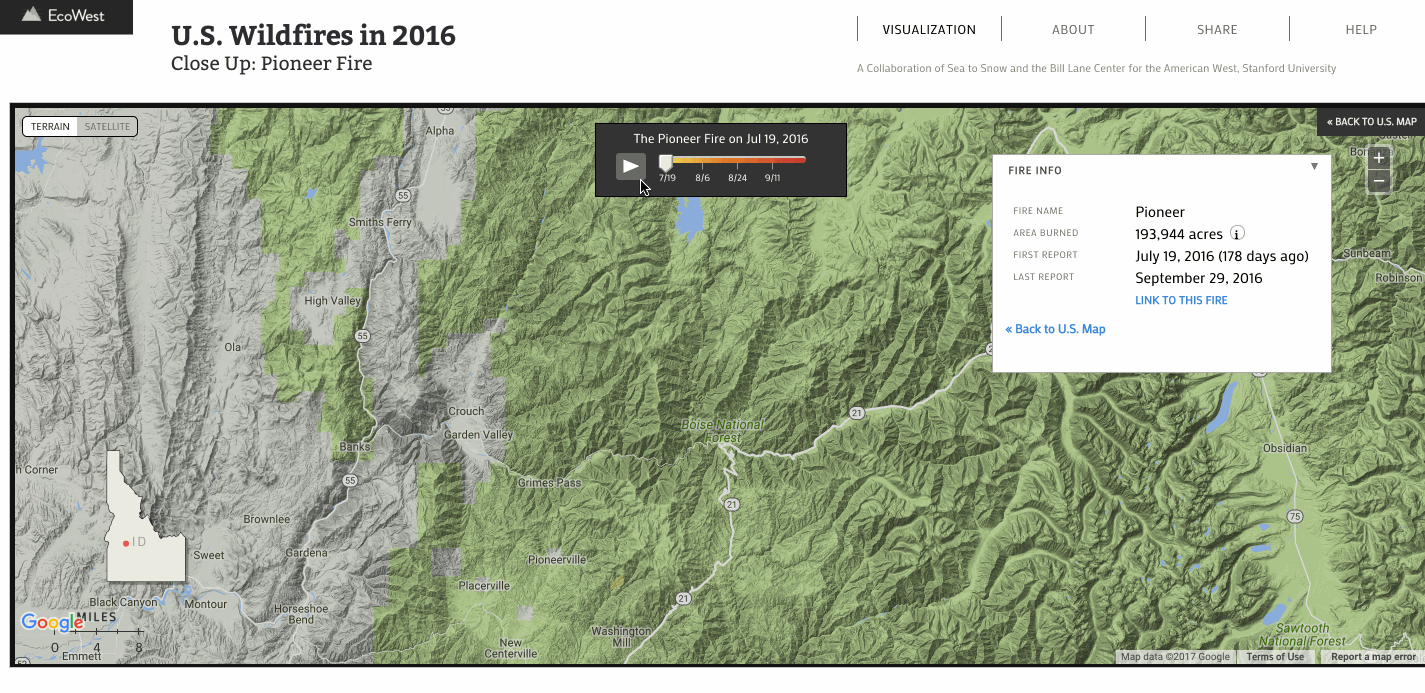Open the About page
1425x693 pixels.
point(1073,30)
